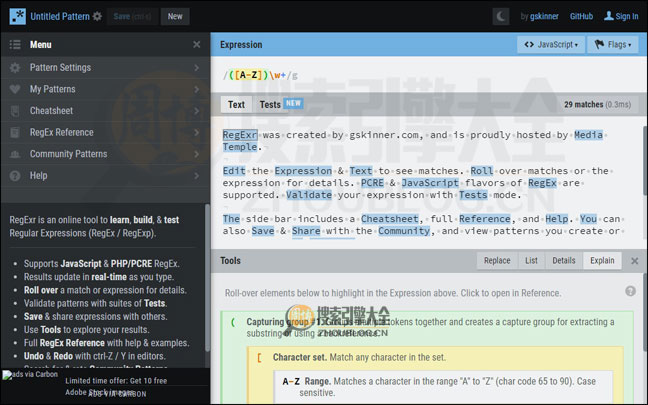
Task: Click the text editor scrollbar
Action: click(x=645, y=161)
